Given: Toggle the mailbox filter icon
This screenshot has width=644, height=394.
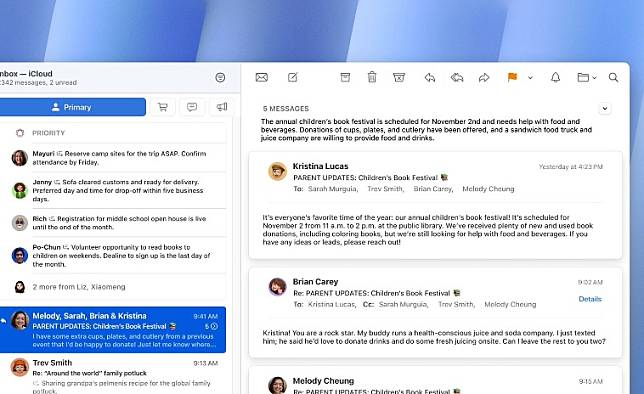Looking at the screenshot, I should pos(220,77).
